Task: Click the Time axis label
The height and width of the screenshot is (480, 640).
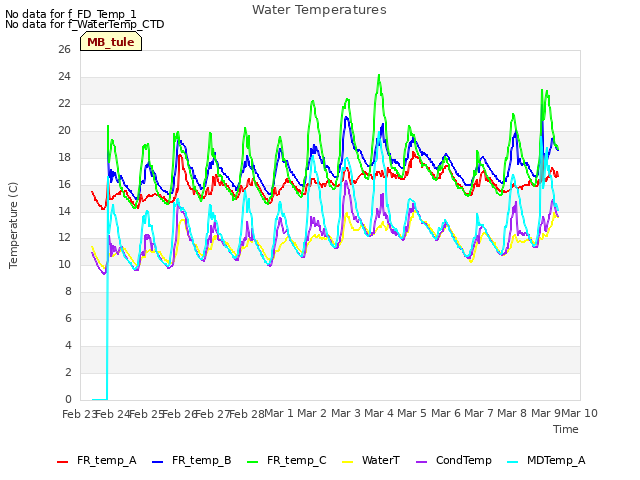Action: 566,429
